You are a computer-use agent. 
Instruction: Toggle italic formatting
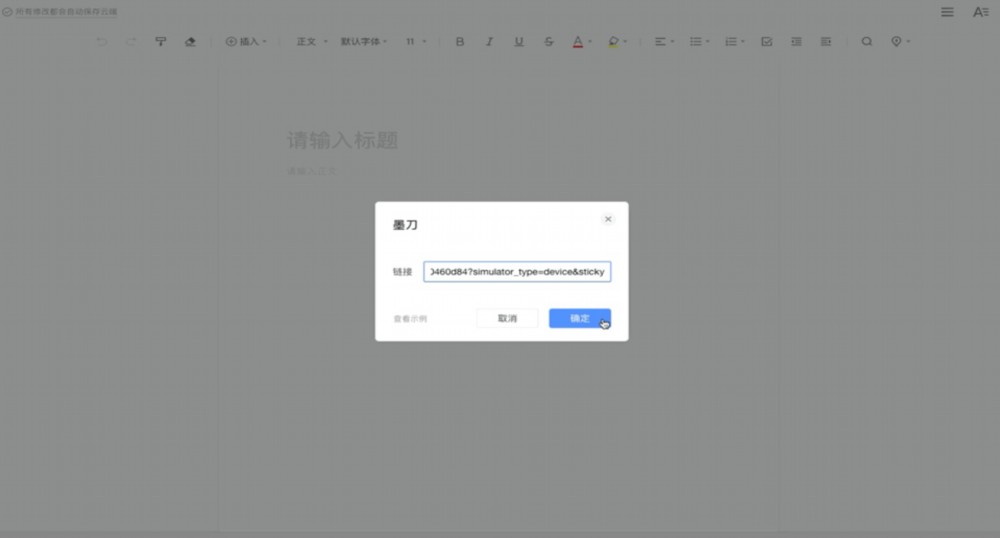click(489, 41)
